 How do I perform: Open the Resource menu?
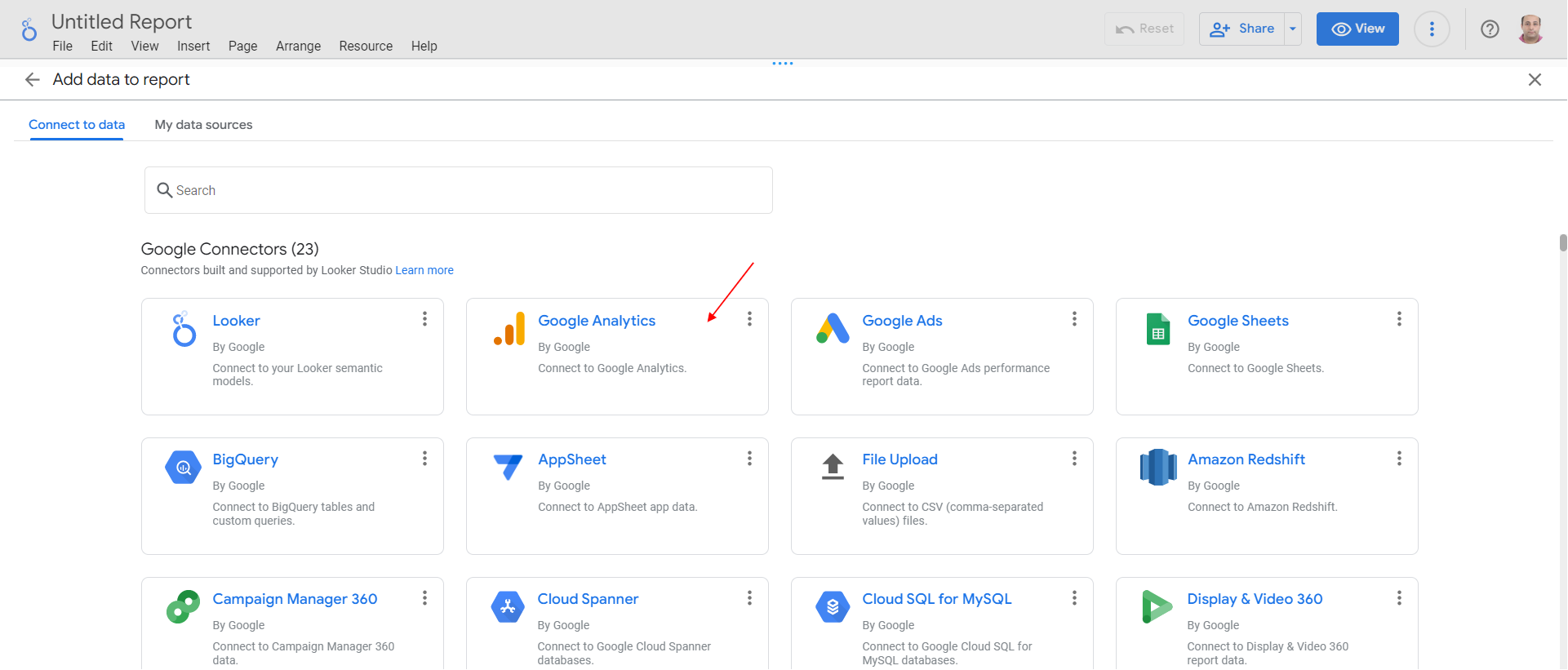coord(366,47)
